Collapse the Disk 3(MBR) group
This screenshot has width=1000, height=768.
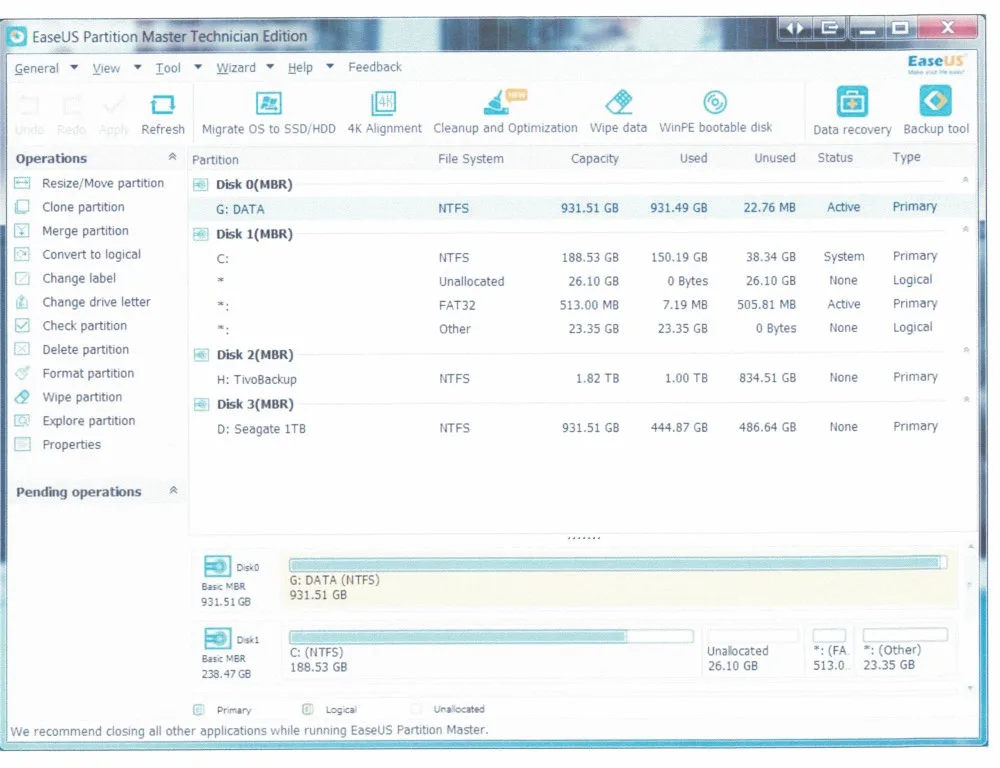point(966,399)
